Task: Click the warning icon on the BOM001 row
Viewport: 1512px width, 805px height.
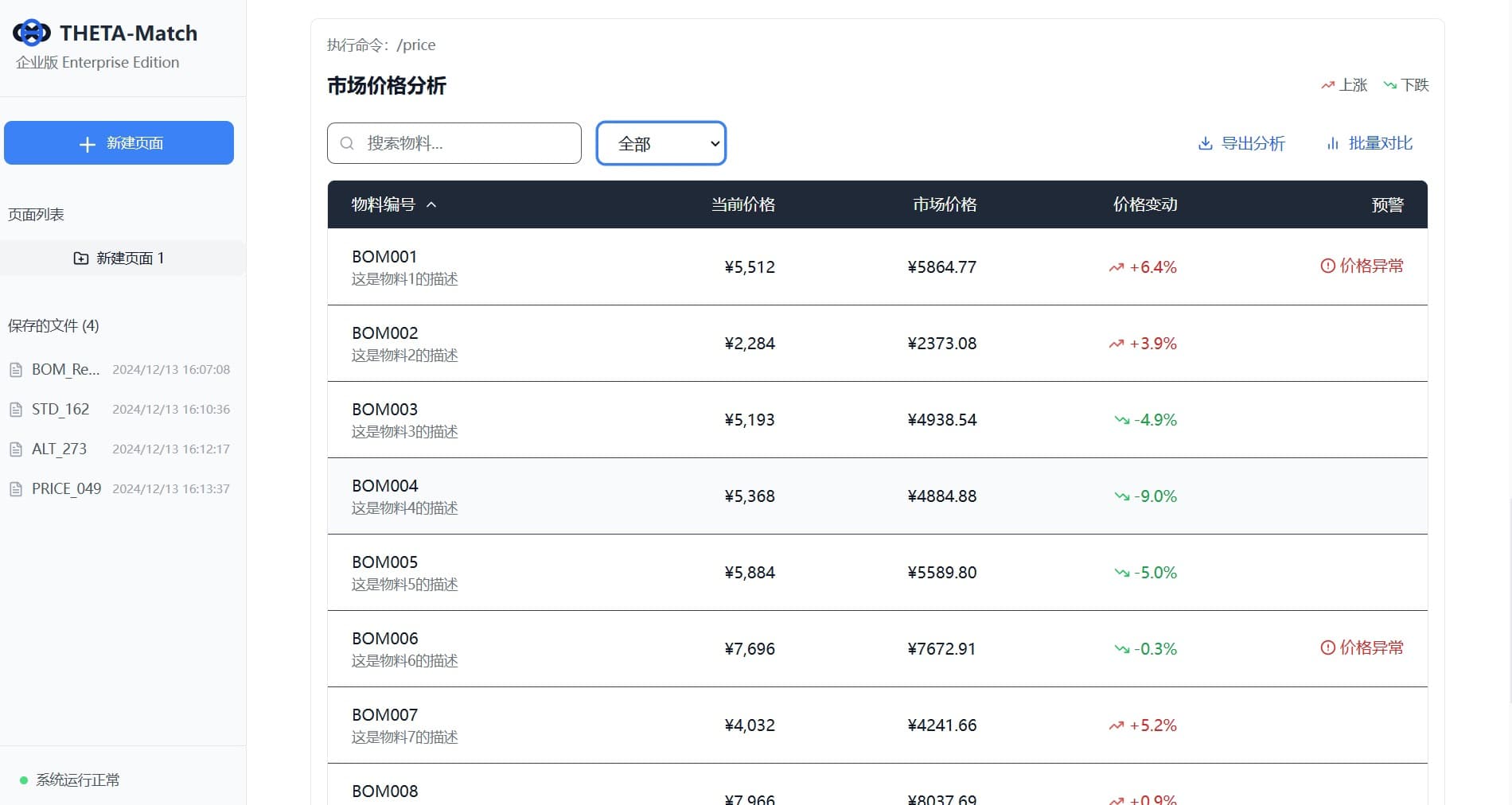Action: tap(1327, 266)
